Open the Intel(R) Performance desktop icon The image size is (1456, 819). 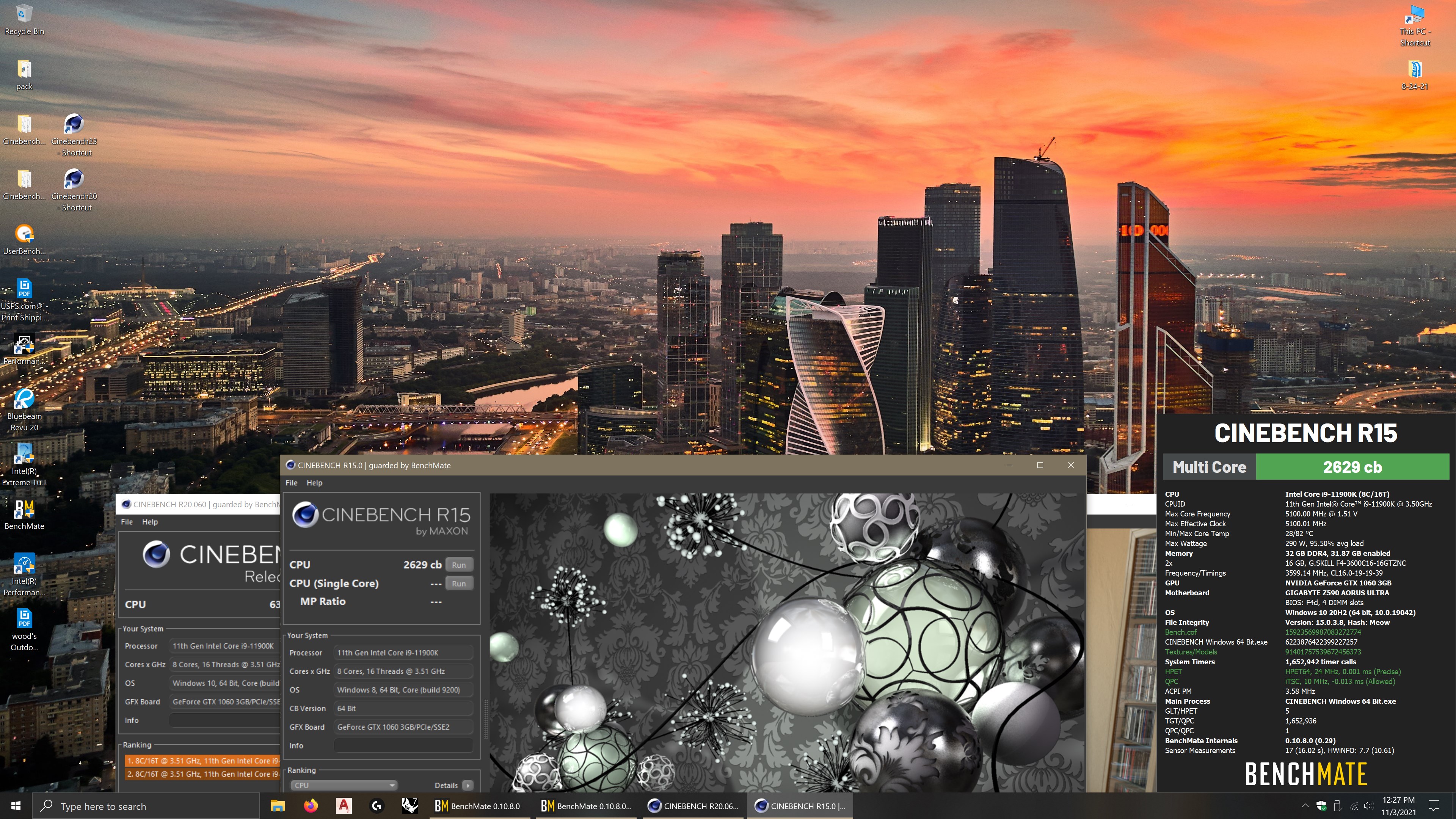click(x=24, y=574)
